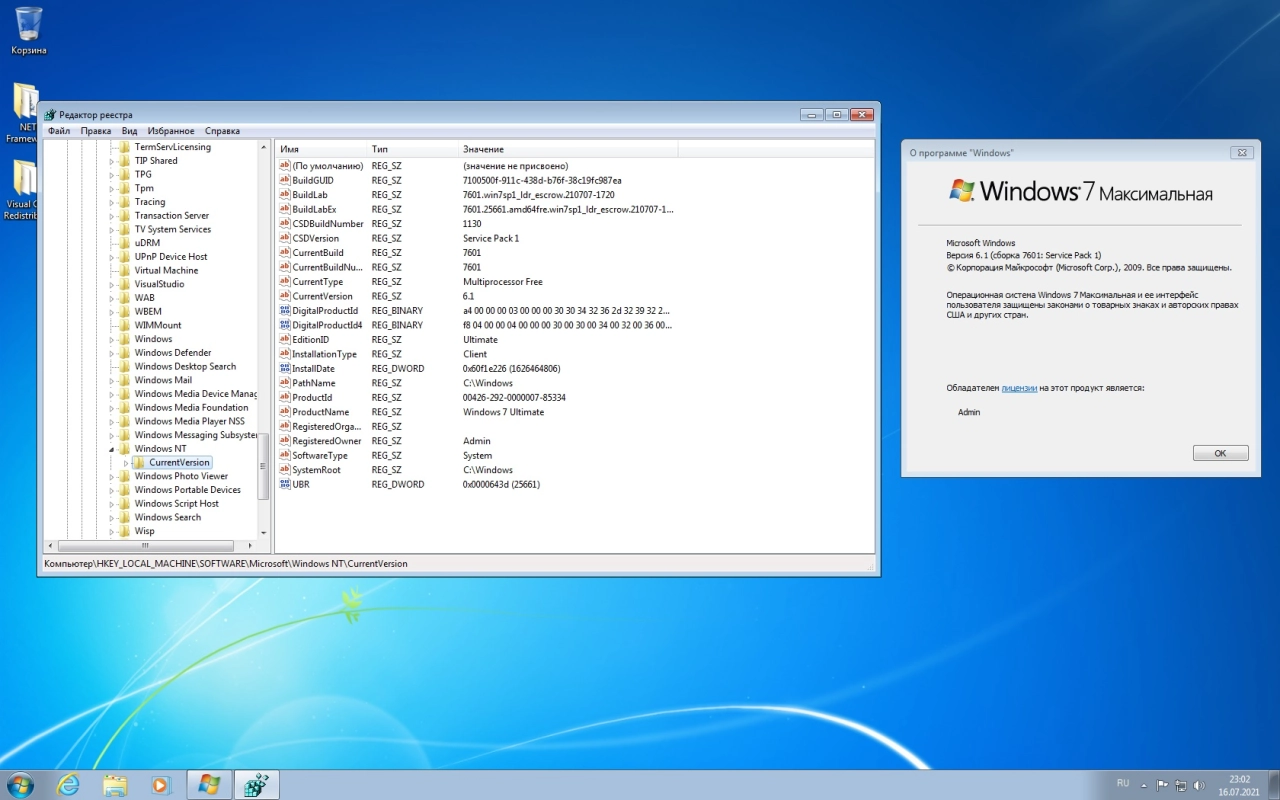Select the InstallDate DWORD value icon

click(x=284, y=368)
